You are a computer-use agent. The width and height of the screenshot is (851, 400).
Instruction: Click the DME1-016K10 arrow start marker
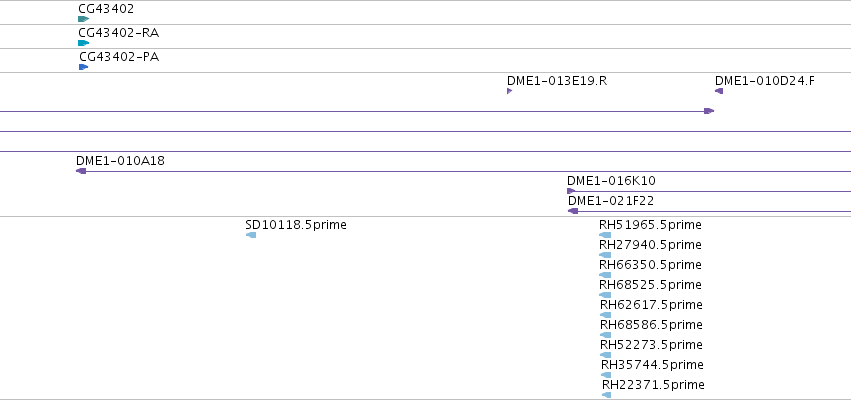[x=571, y=191]
